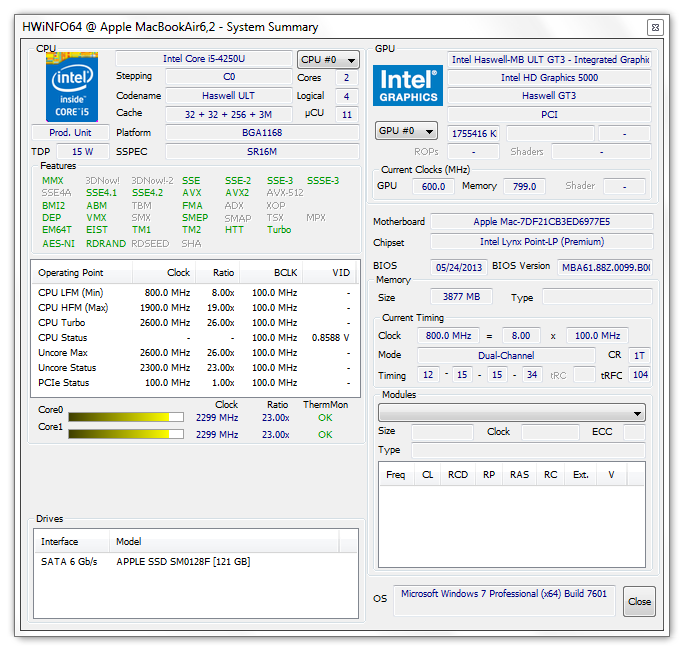Click the GPU memory field 1755416 K
Image resolution: width=683 pixels, height=655 pixels.
coord(474,133)
